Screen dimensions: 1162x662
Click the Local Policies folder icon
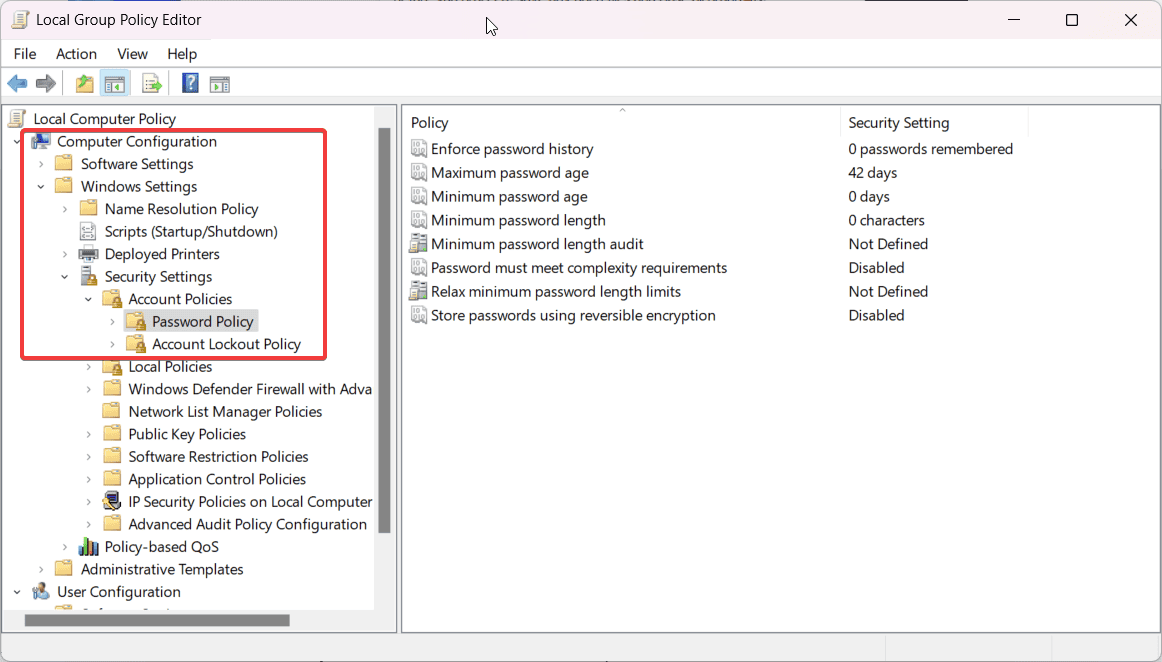[112, 366]
